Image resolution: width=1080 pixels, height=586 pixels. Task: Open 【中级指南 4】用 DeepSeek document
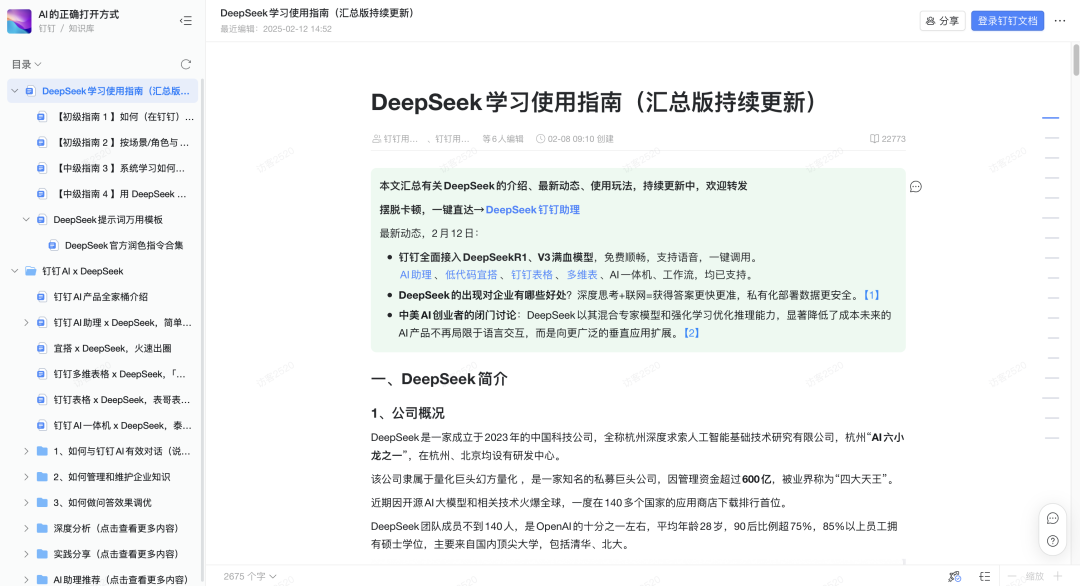[121, 194]
